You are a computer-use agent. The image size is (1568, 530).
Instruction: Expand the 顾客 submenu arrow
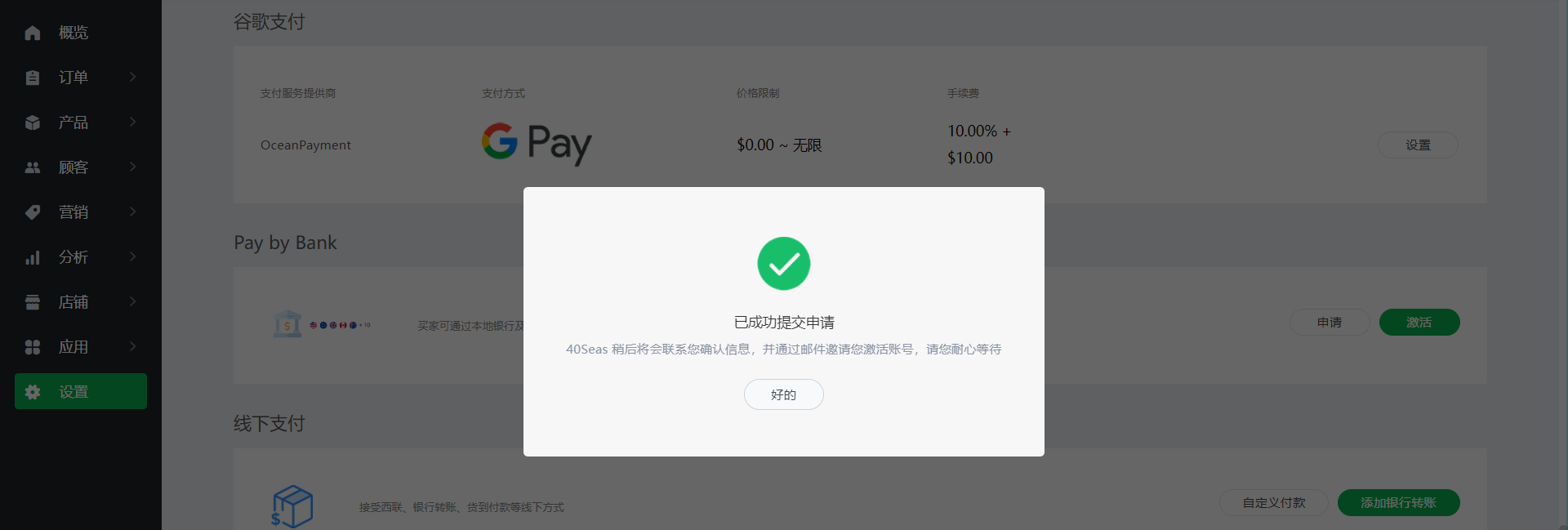132,167
